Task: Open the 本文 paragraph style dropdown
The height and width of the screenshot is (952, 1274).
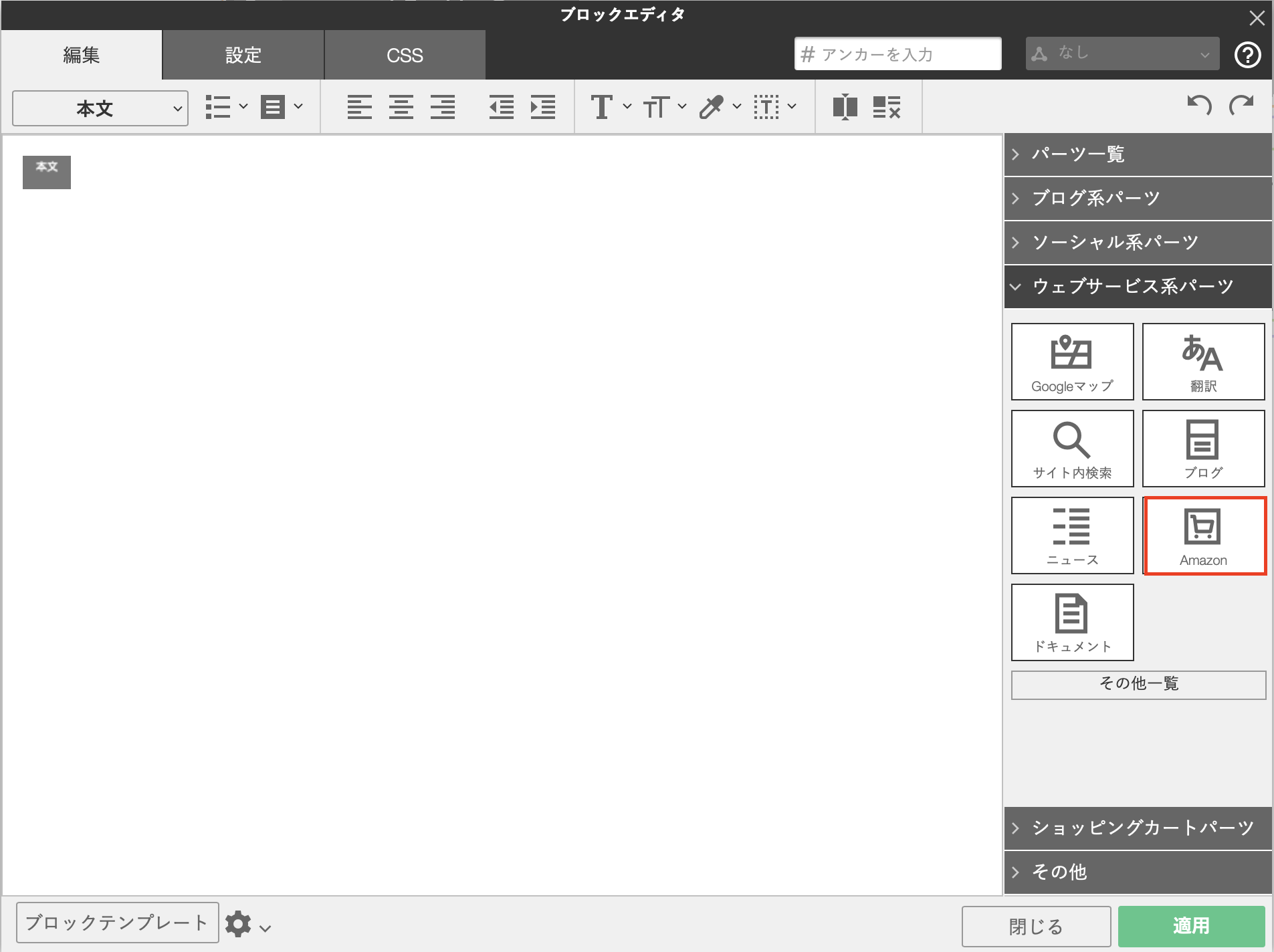Action: [x=100, y=108]
